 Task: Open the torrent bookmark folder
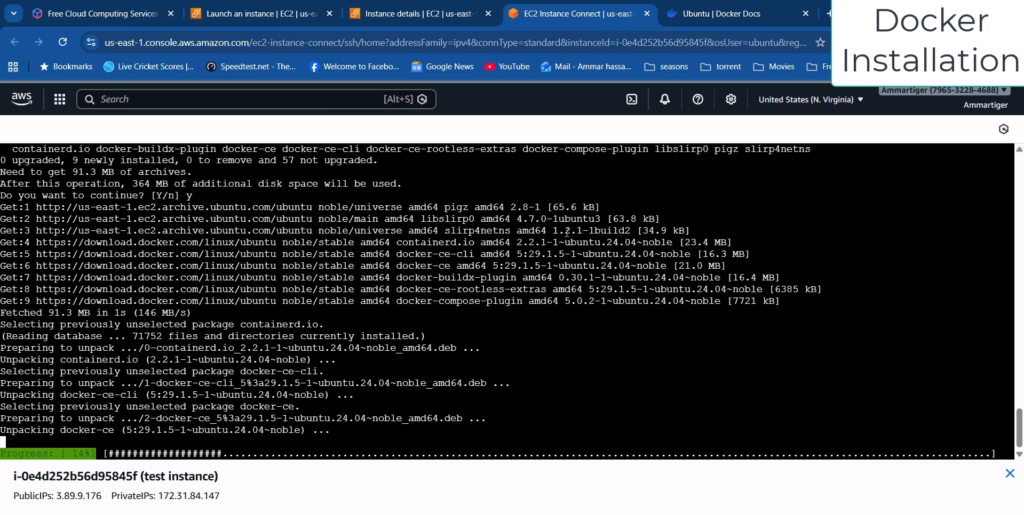720,67
